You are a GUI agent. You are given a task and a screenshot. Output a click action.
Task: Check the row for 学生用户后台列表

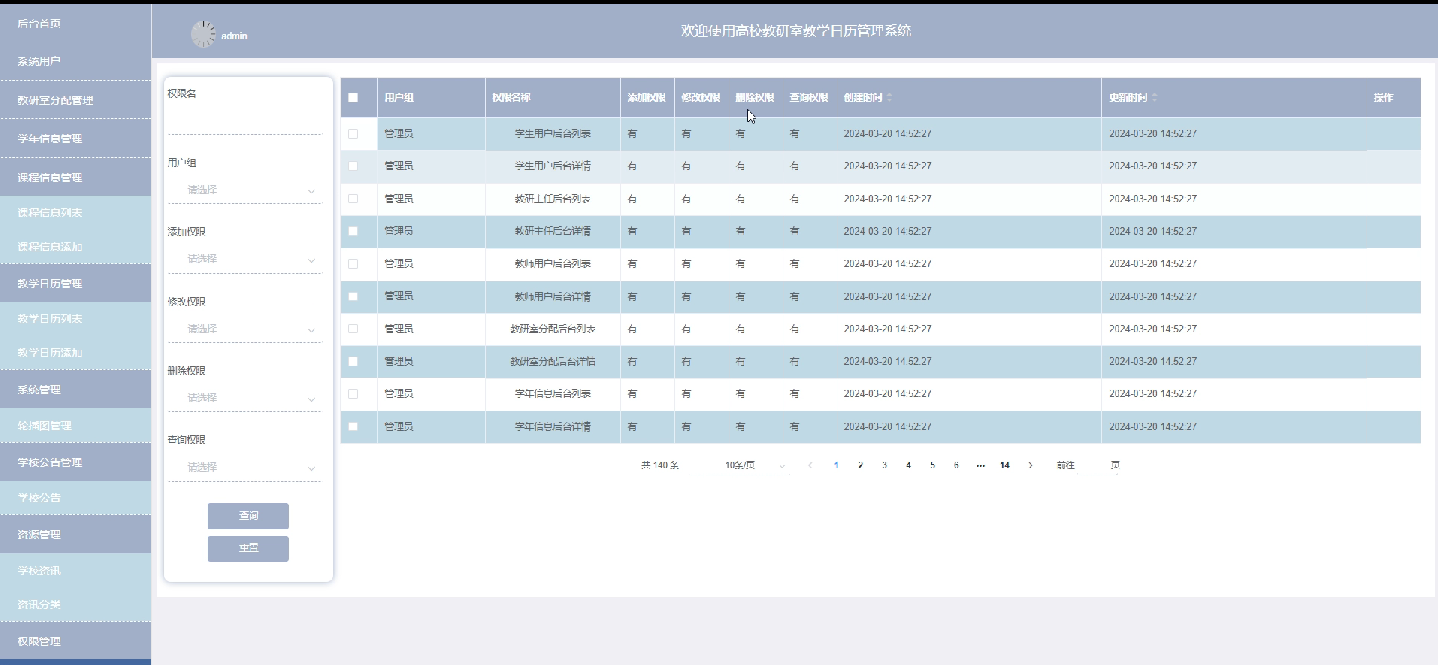pyautogui.click(x=353, y=133)
